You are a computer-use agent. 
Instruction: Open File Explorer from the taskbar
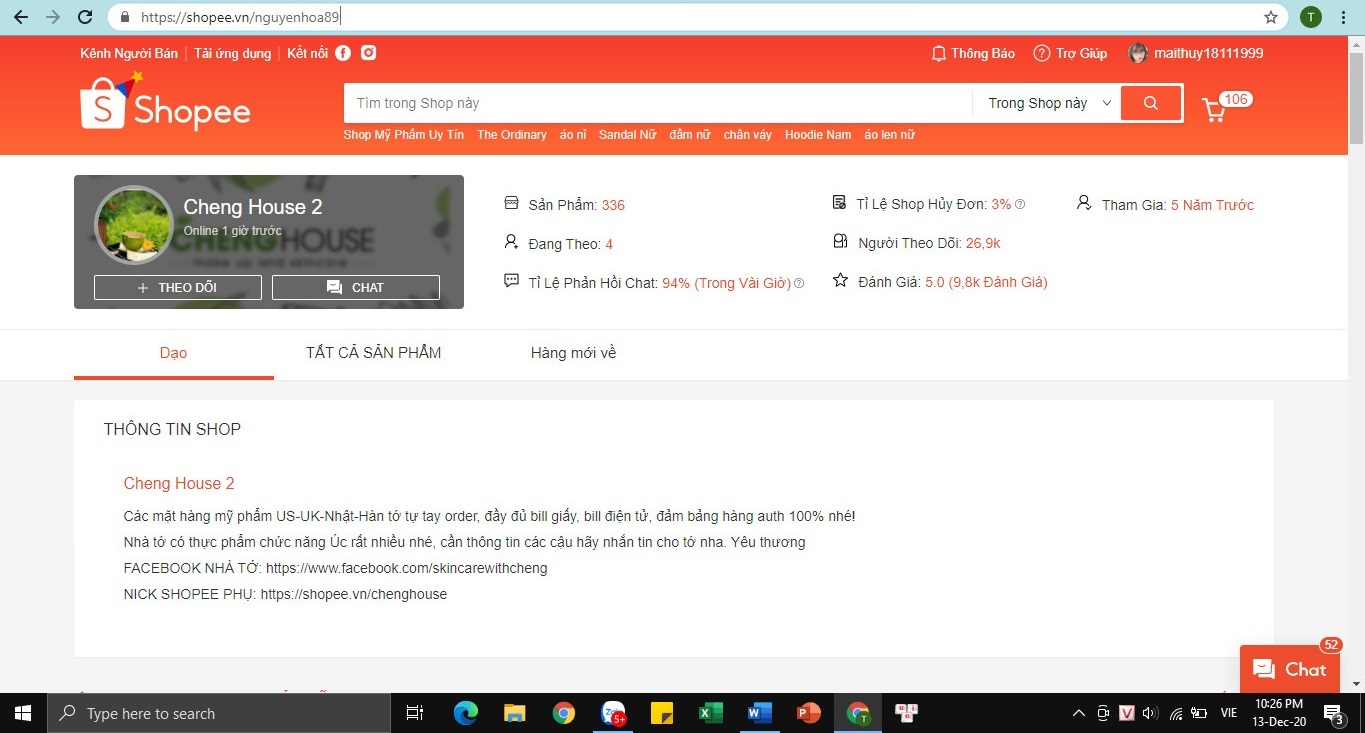point(514,713)
